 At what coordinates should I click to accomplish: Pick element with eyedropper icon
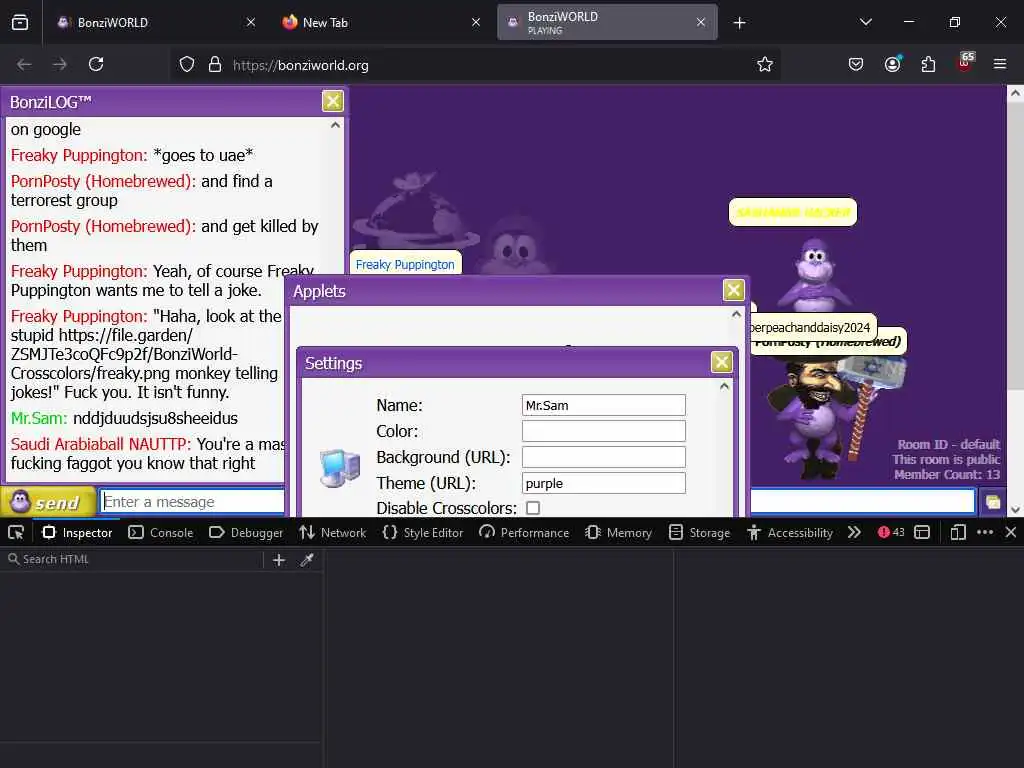307,560
